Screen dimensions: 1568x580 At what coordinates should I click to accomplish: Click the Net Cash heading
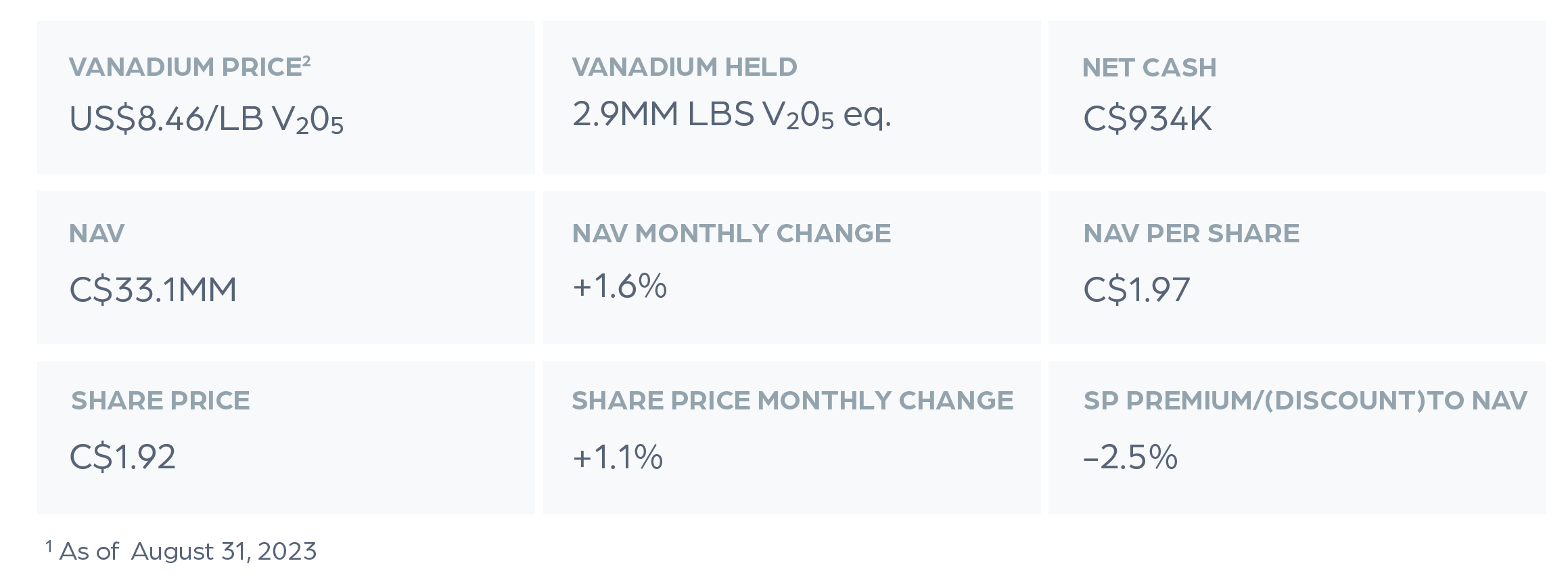point(1149,68)
